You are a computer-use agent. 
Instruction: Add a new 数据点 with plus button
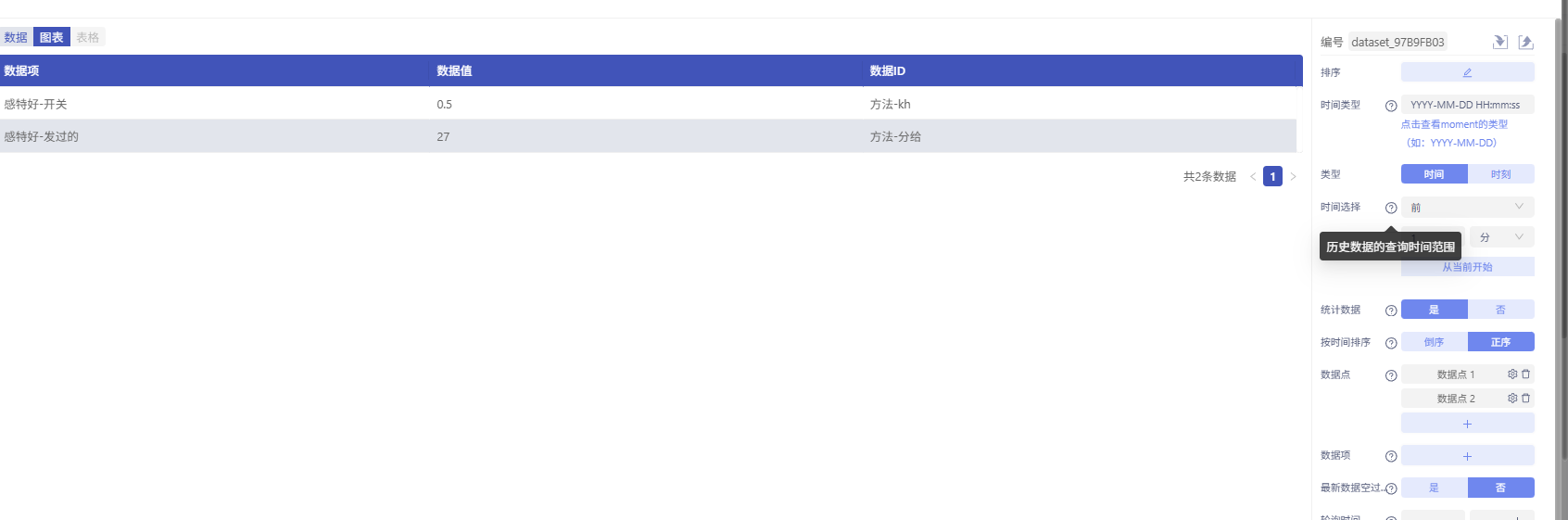click(x=1467, y=424)
